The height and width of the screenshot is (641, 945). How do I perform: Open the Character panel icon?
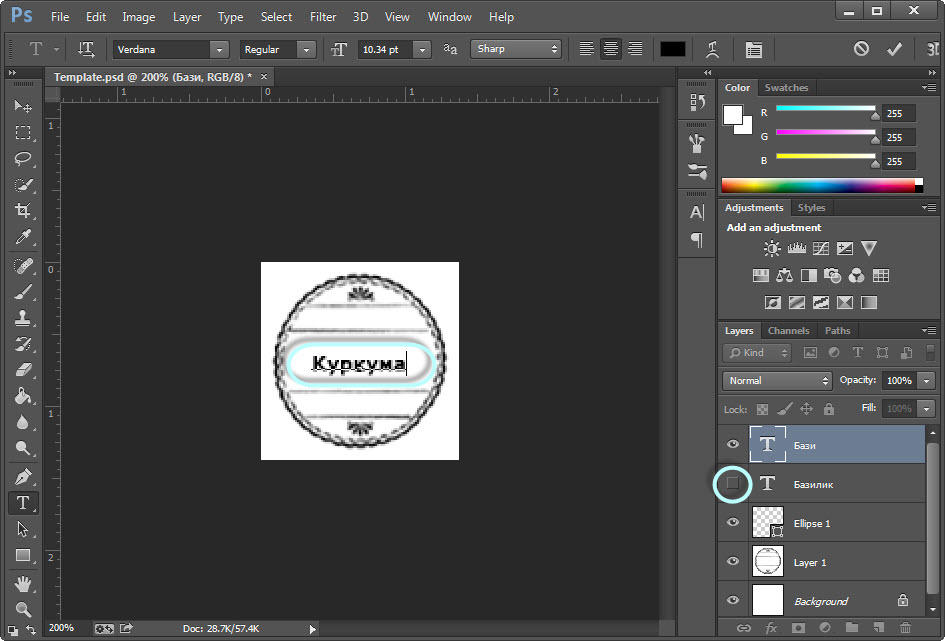[x=696, y=211]
